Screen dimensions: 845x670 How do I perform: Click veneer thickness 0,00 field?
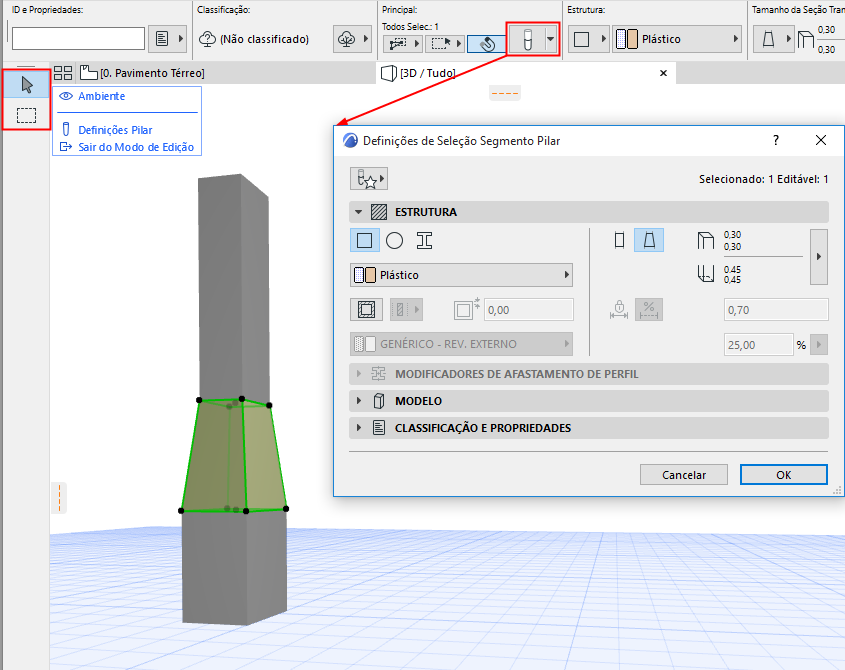tap(529, 310)
